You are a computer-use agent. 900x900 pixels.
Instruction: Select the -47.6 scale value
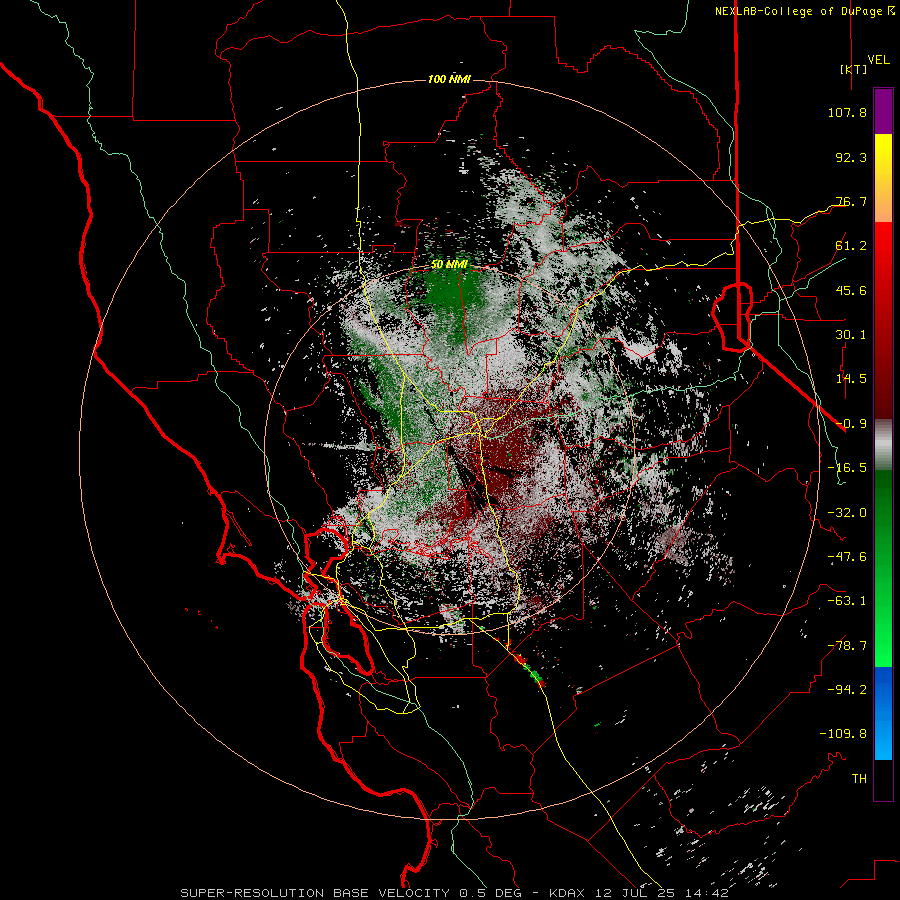pyautogui.click(x=847, y=557)
